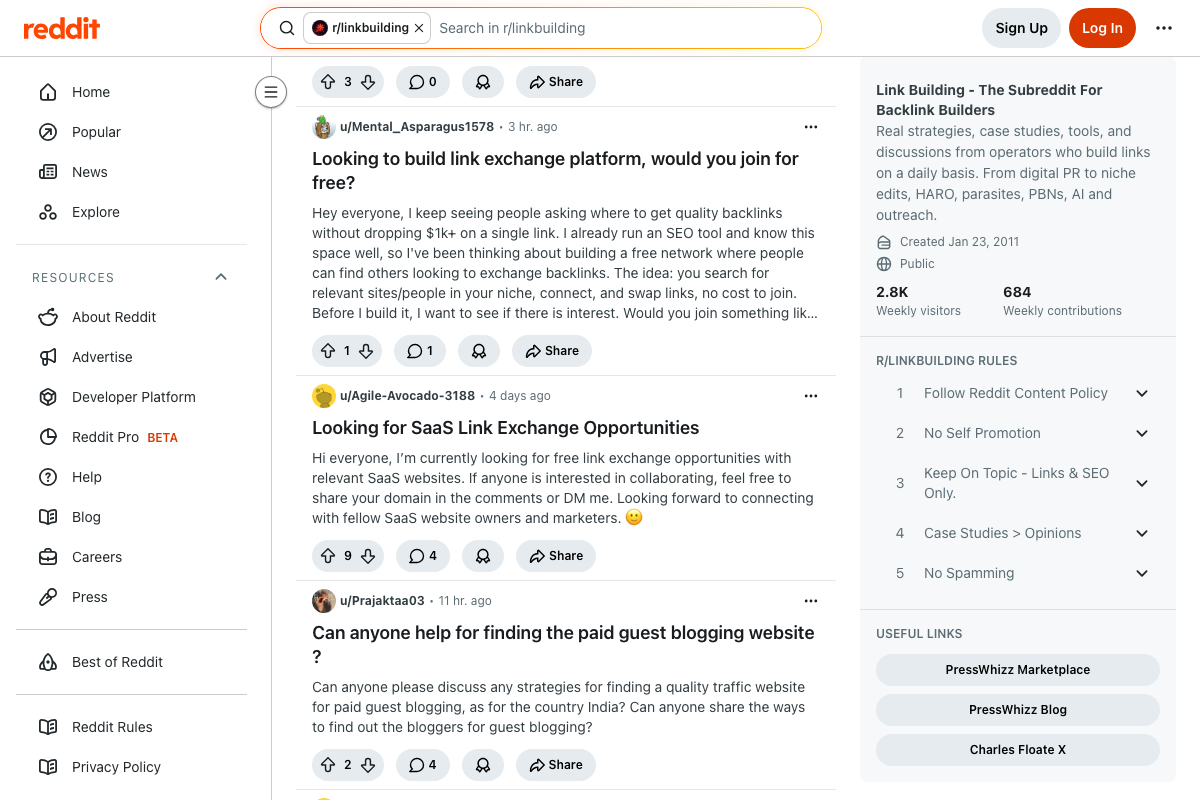View user Agile-Avocado-3188 profile
This screenshot has width=1200, height=800.
(407, 396)
